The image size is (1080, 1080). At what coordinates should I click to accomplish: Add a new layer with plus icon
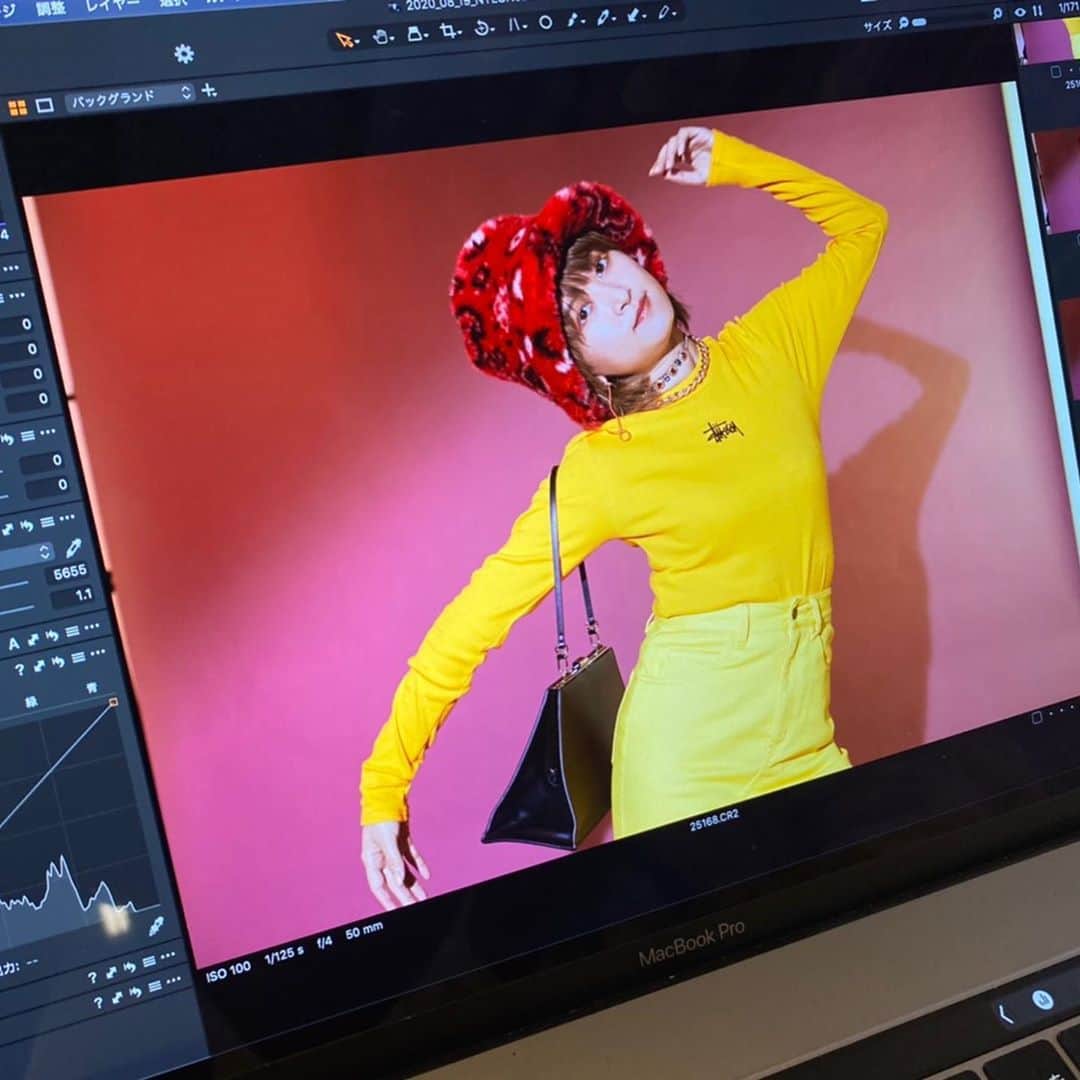[209, 90]
